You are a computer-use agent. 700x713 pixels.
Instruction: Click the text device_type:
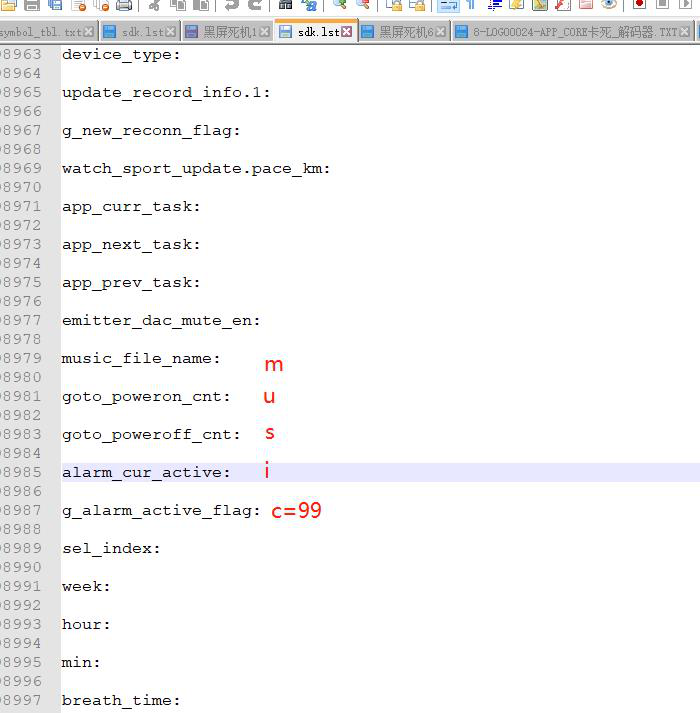click(121, 55)
